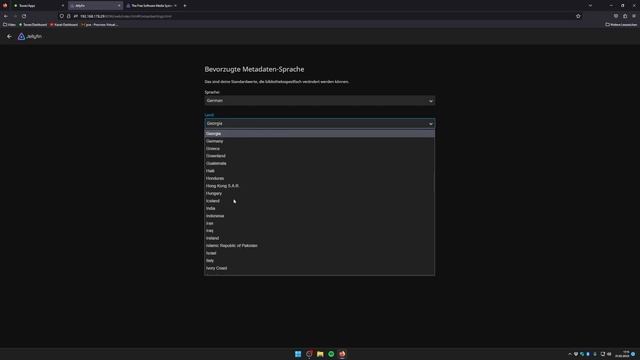Screen dimensions: 640x360
Task: Switch to The Free Software Media System tab
Action: [x=152, y=6]
